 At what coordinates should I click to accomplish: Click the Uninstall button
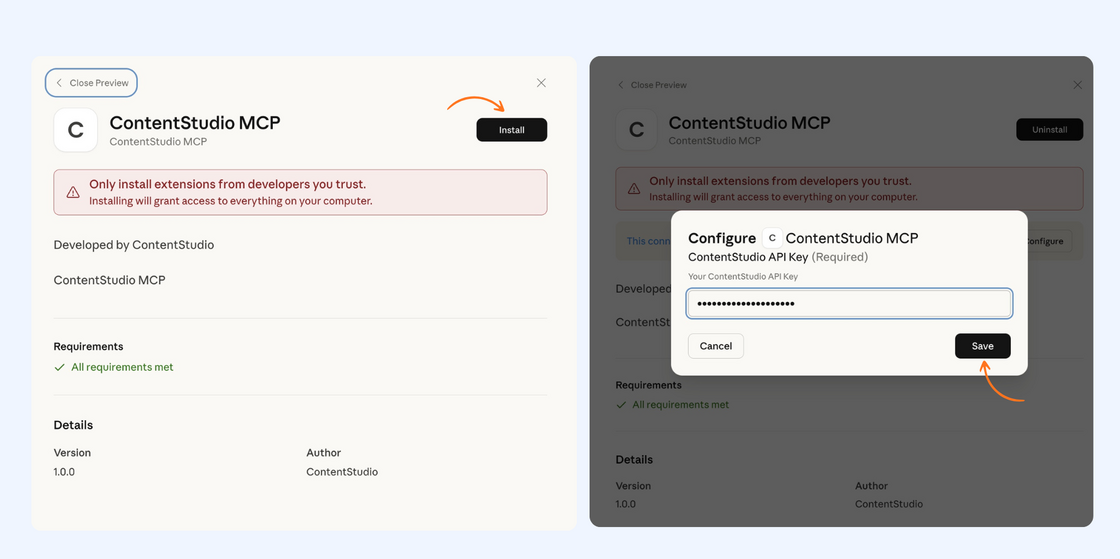1049,130
